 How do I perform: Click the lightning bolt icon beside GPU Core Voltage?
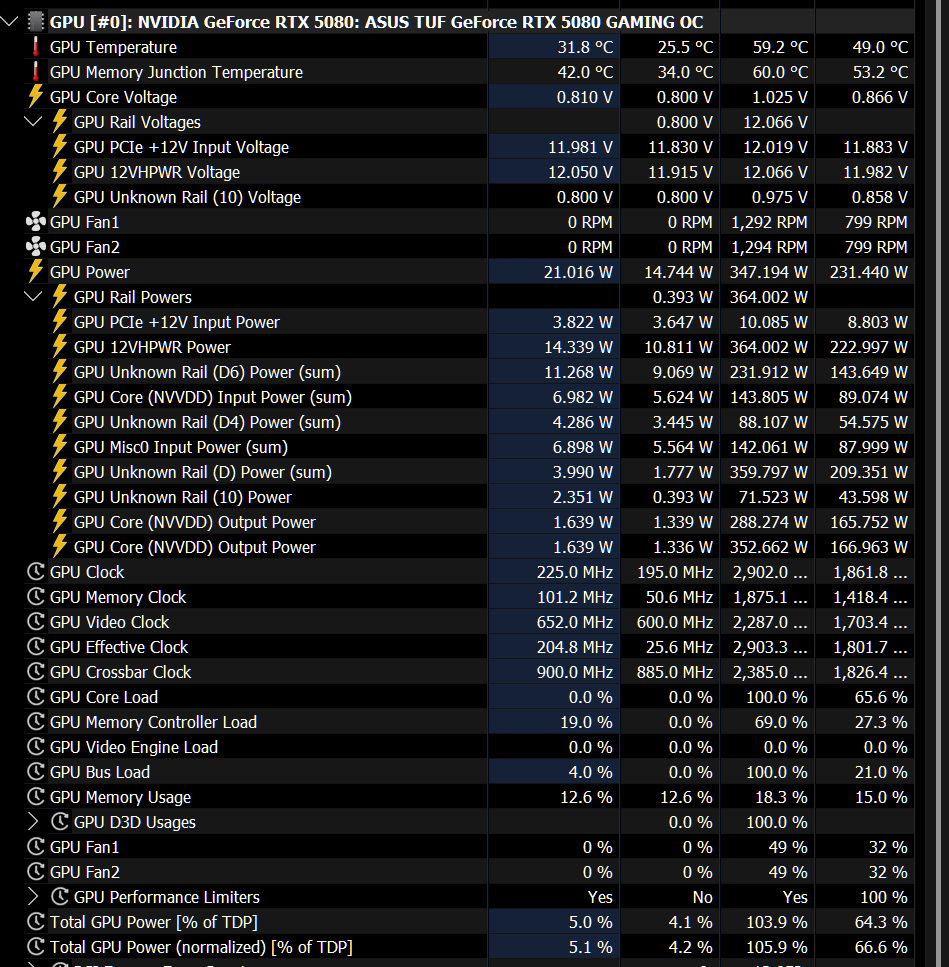coord(36,97)
